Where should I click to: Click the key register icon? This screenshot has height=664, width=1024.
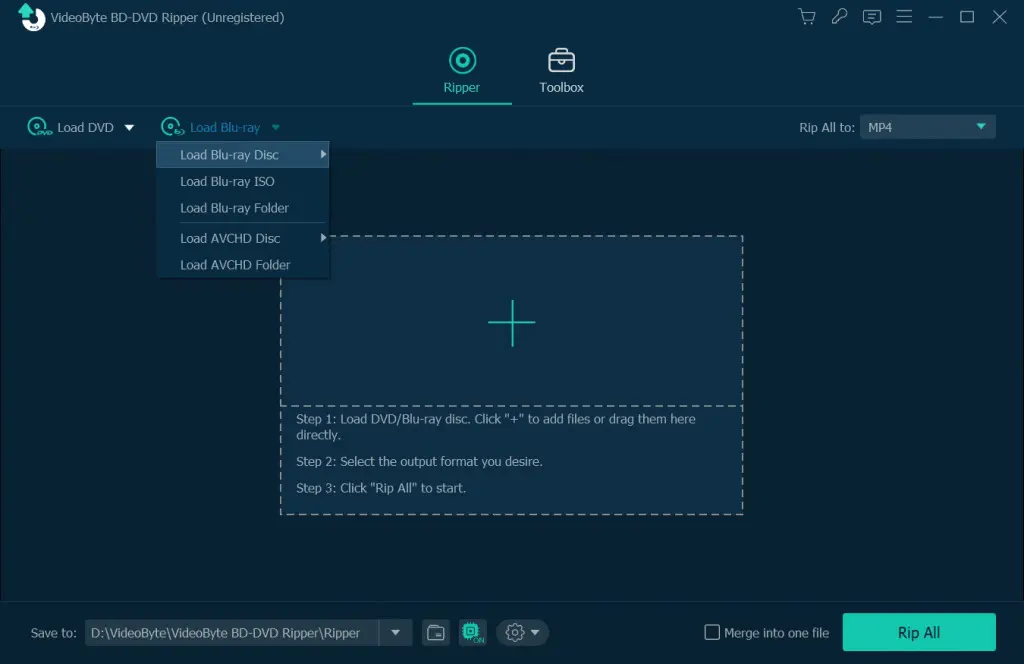click(839, 17)
